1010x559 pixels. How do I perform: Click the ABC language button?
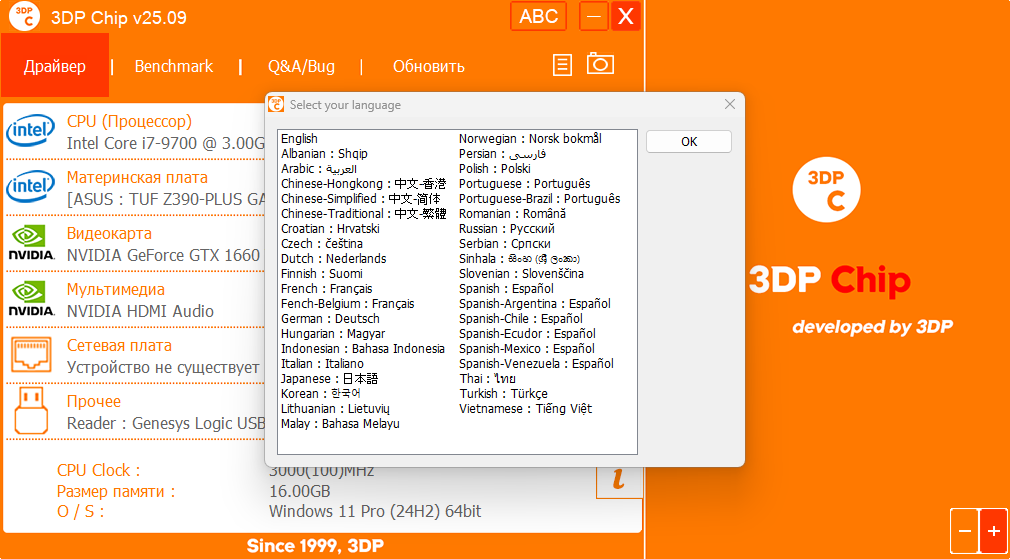point(538,16)
